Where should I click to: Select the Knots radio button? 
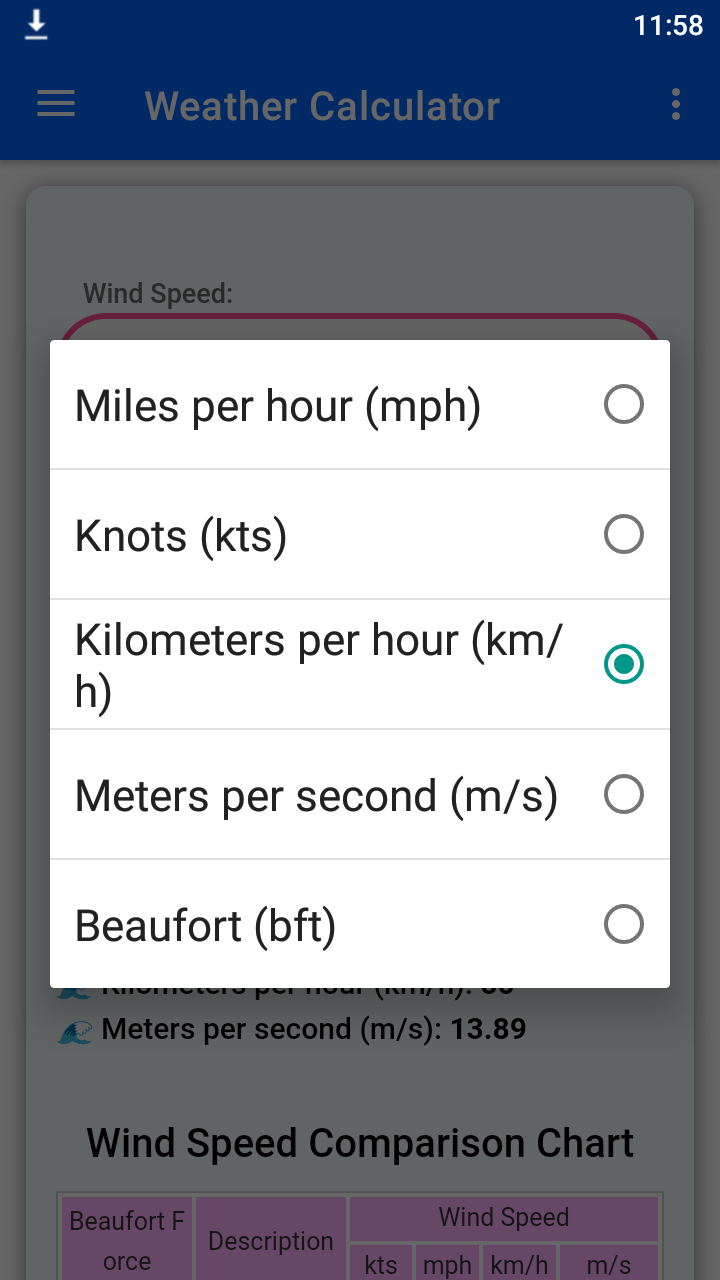(624, 535)
